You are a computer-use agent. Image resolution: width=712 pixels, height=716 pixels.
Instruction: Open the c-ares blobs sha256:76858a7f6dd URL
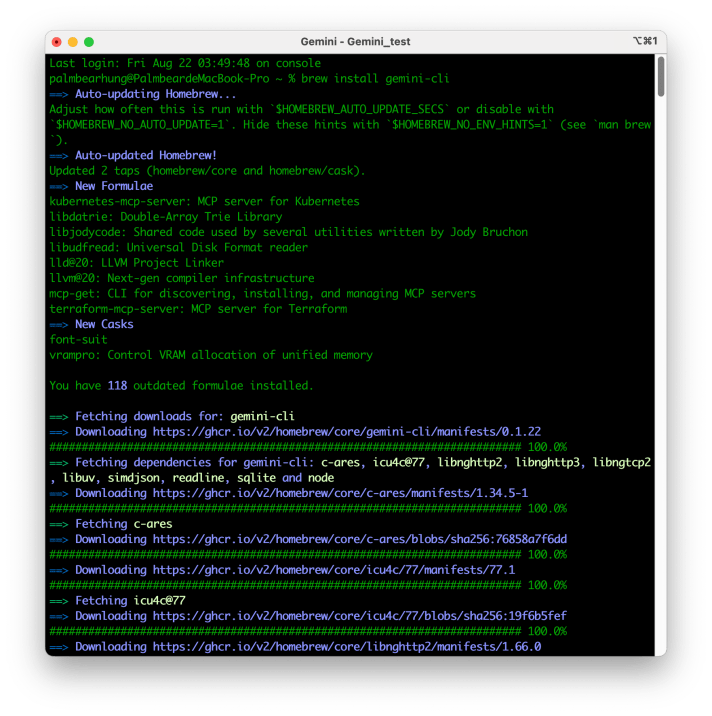click(x=360, y=539)
